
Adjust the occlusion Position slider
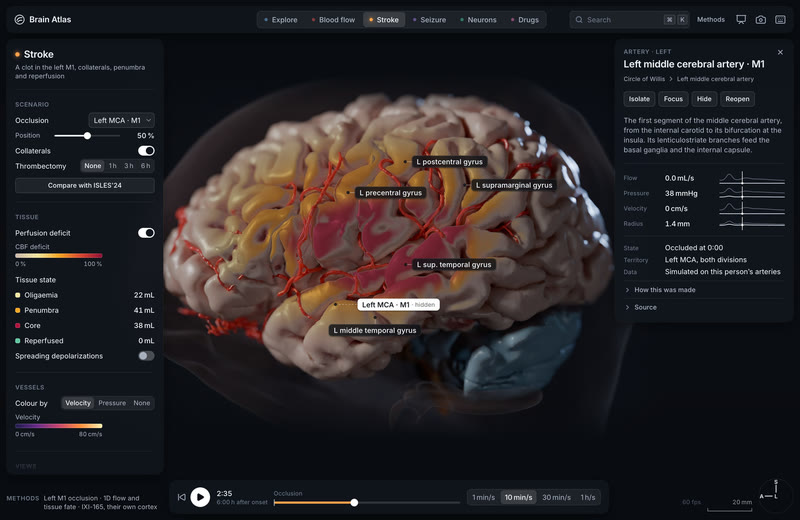click(x=87, y=136)
